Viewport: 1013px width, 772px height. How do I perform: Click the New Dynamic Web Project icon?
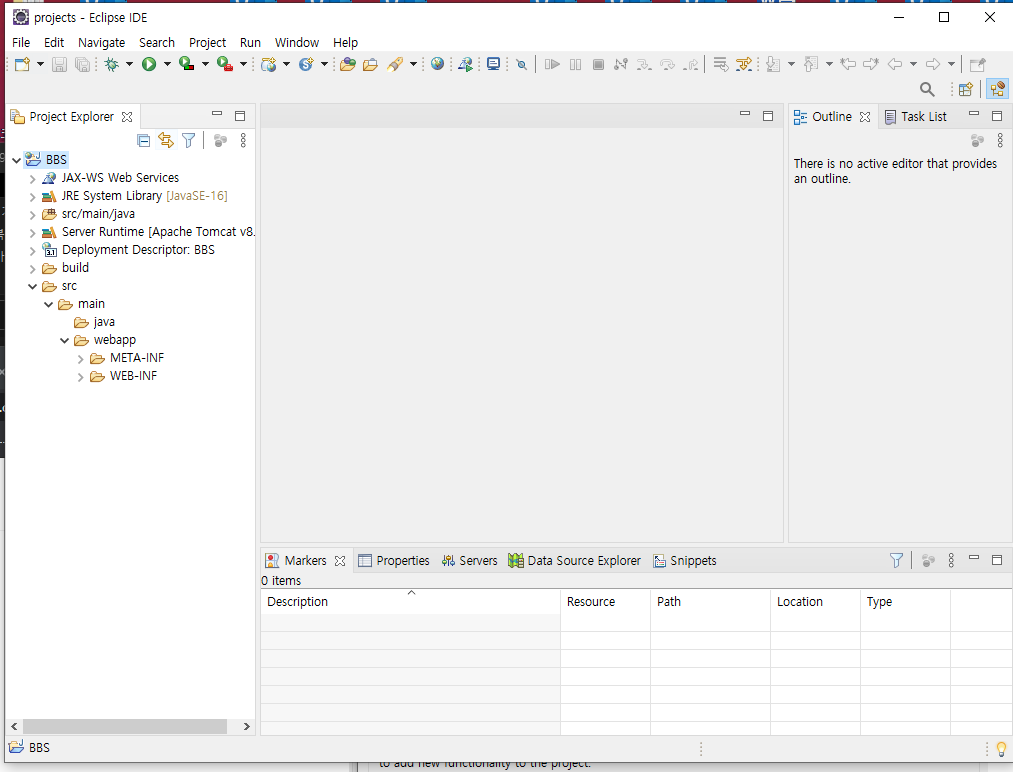(x=269, y=64)
